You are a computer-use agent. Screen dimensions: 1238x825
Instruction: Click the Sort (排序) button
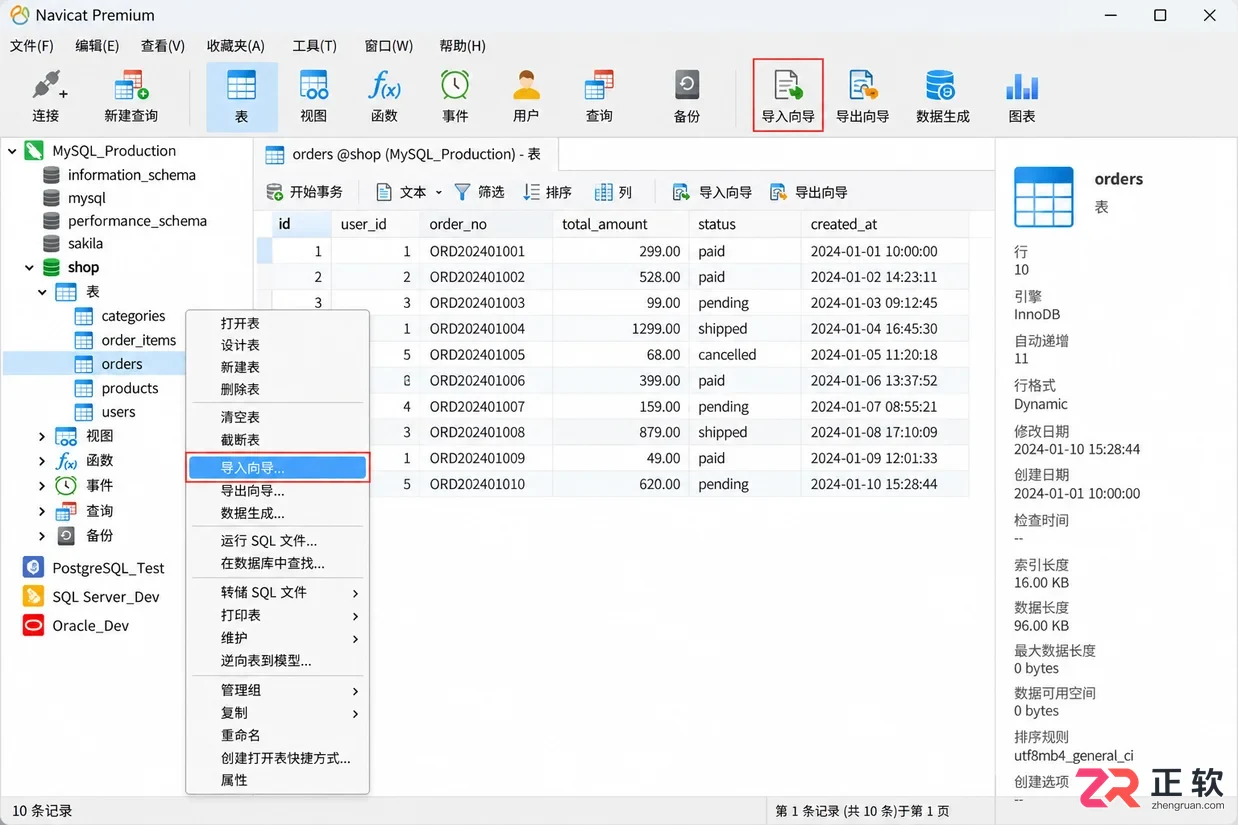pyautogui.click(x=547, y=192)
